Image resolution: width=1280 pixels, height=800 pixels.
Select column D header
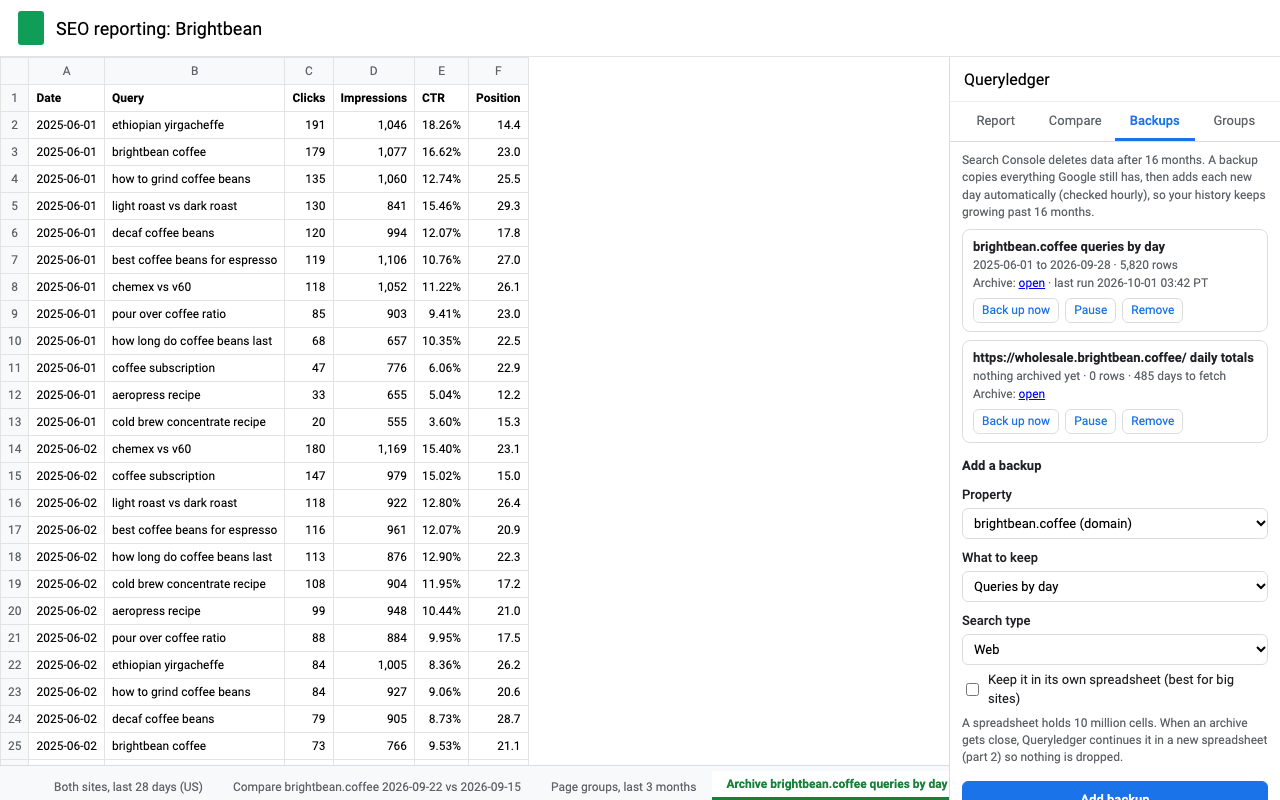[x=373, y=71]
